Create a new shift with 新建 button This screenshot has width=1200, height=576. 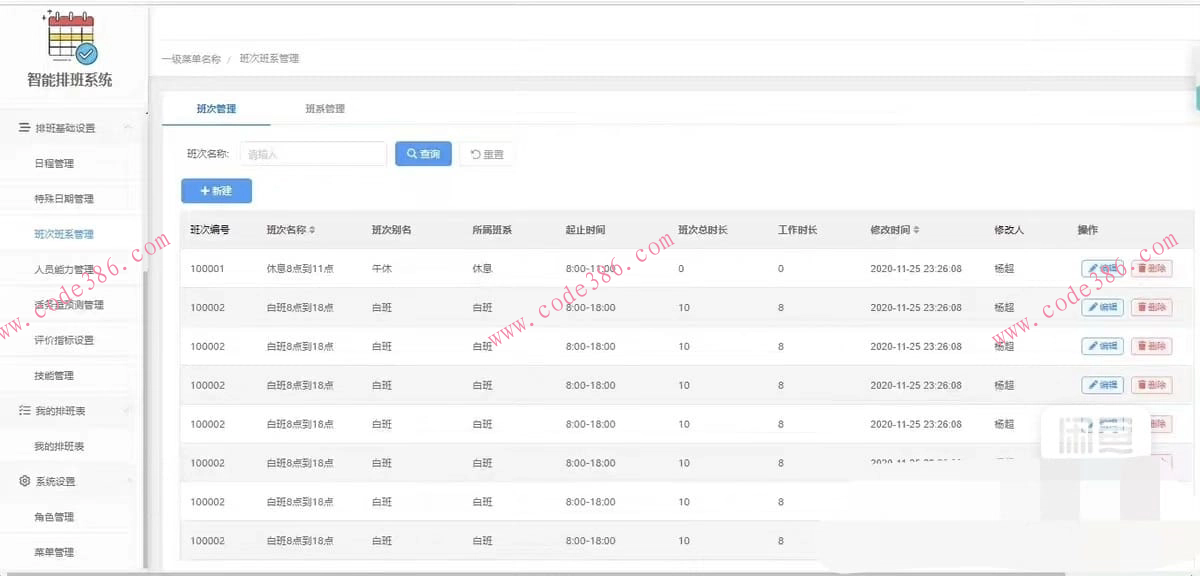coord(216,191)
